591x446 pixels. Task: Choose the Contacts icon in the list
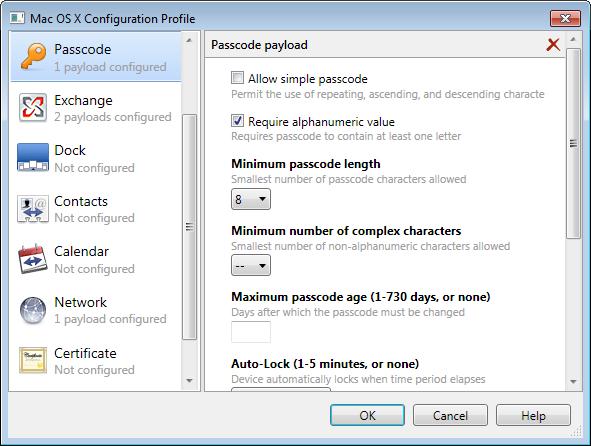point(33,208)
